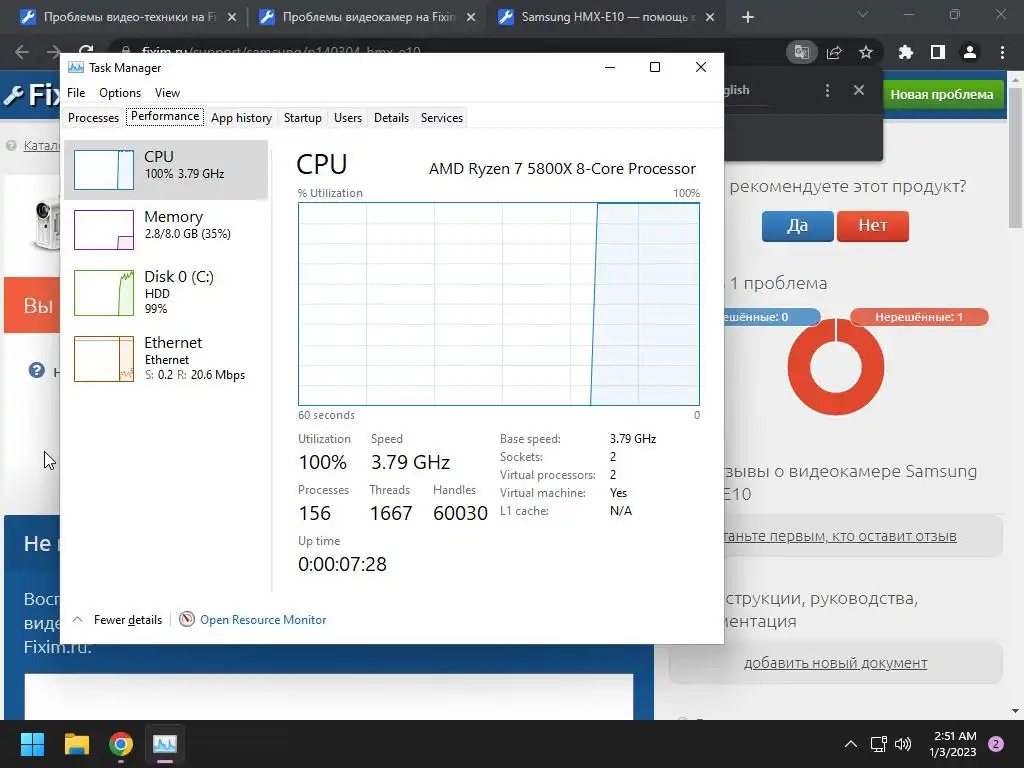Click the volume speaker tray icon

[x=903, y=744]
